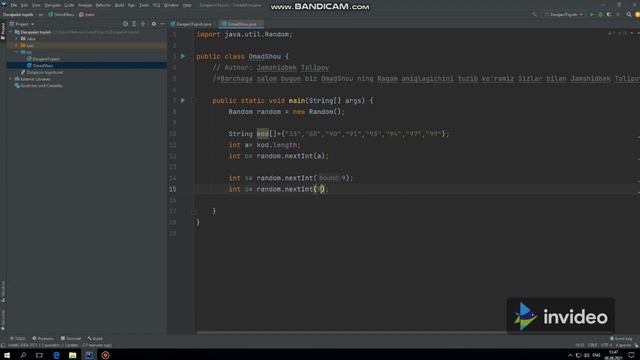
Task: Open the Terminal tool window
Action: coord(71,338)
